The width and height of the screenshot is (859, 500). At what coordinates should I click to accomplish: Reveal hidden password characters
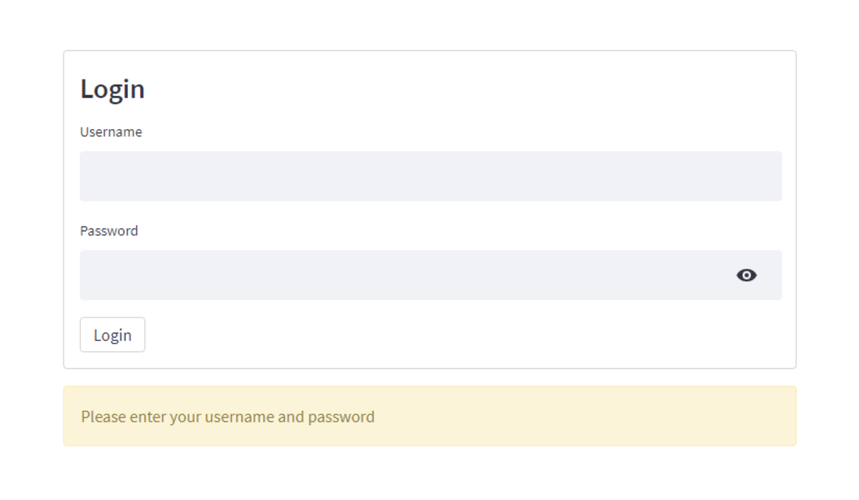(746, 275)
